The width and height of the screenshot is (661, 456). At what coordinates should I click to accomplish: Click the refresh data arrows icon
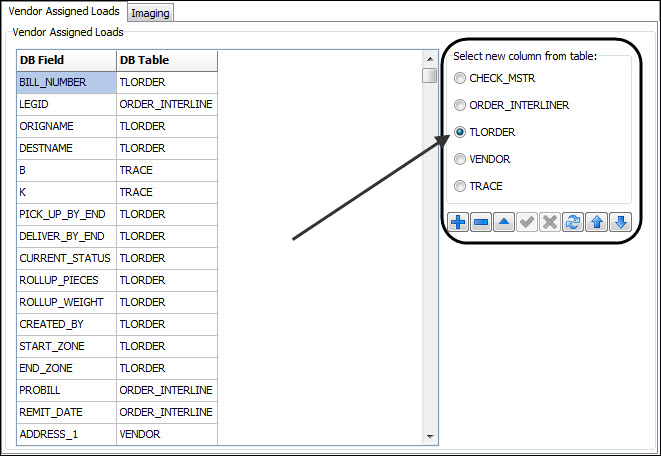[572, 222]
